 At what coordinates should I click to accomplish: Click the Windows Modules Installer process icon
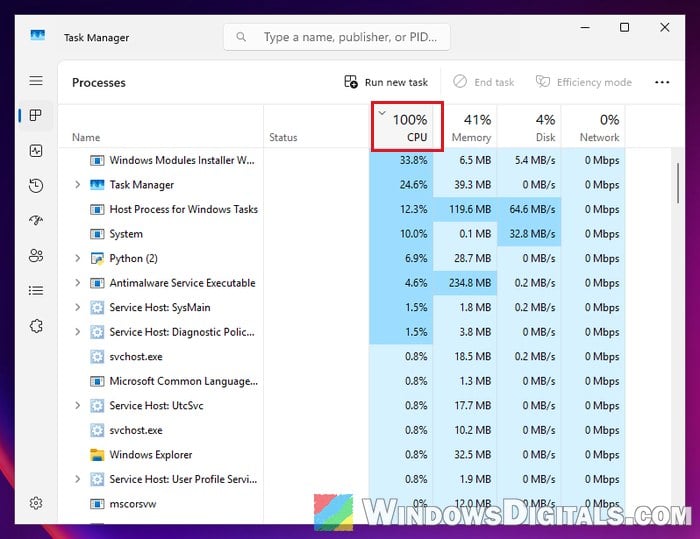tap(97, 160)
